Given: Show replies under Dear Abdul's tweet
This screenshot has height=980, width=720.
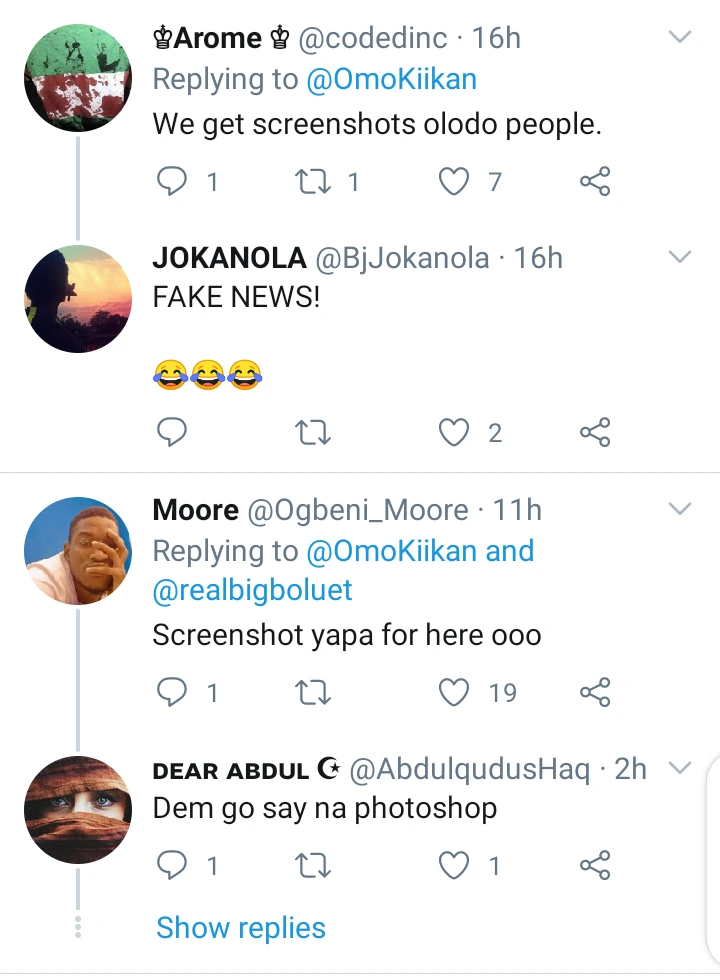Looking at the screenshot, I should click(241, 927).
